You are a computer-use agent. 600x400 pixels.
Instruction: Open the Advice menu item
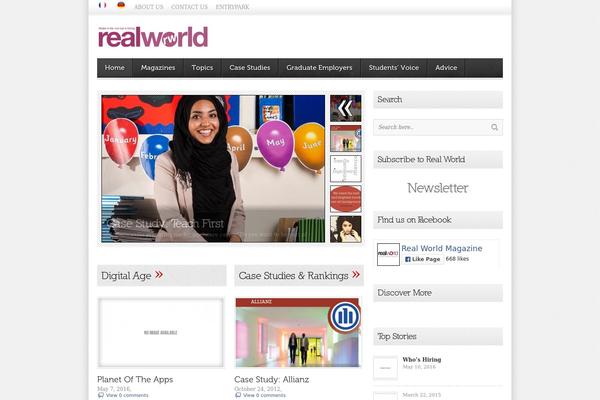click(x=446, y=68)
